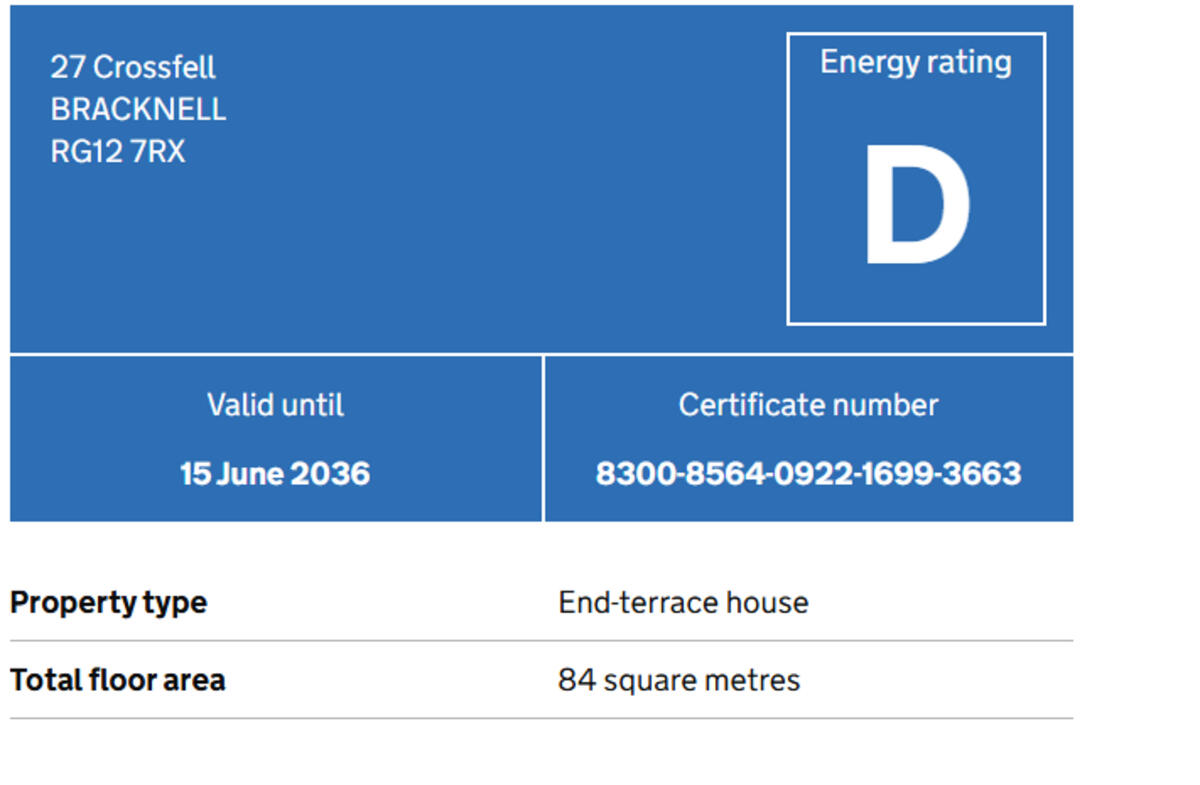The width and height of the screenshot is (1200, 785).
Task: Select the expiry date "15 June 2036"
Action: coord(275,473)
